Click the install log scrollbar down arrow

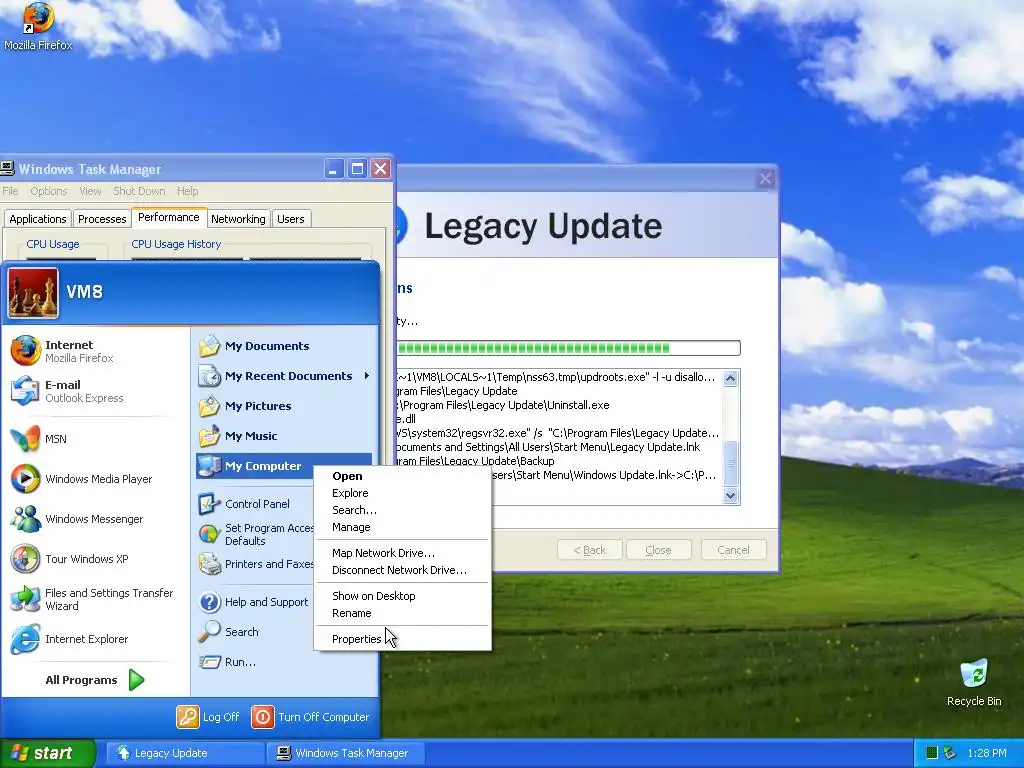[731, 496]
